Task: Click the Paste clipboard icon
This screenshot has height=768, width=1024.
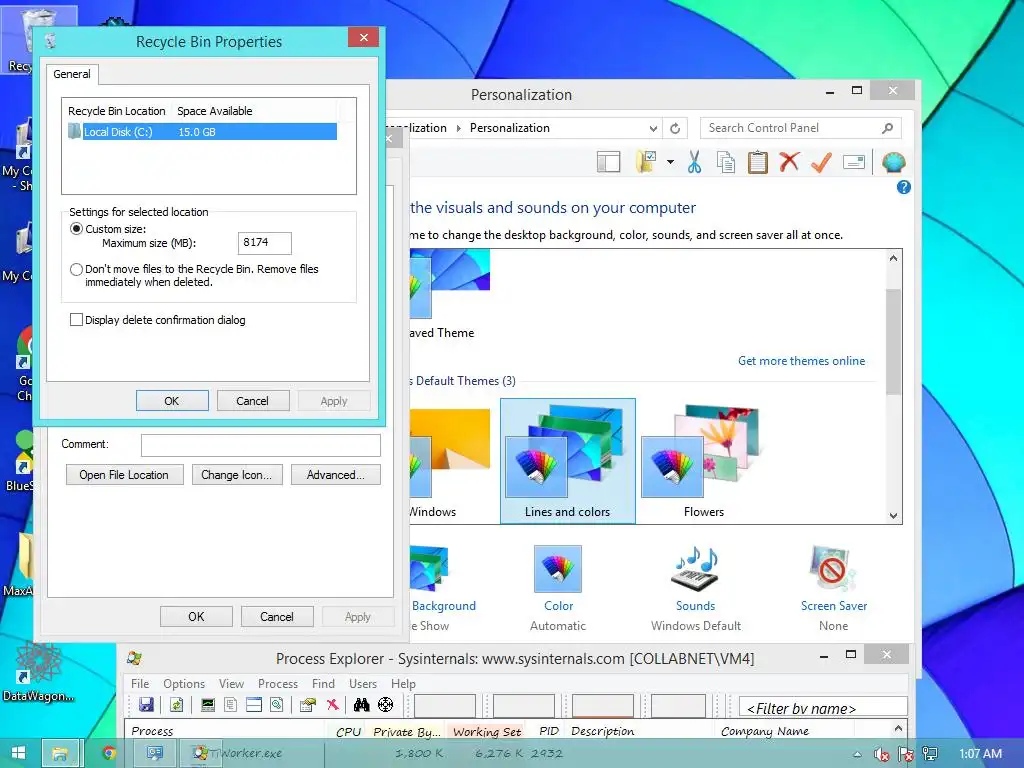Action: point(758,162)
